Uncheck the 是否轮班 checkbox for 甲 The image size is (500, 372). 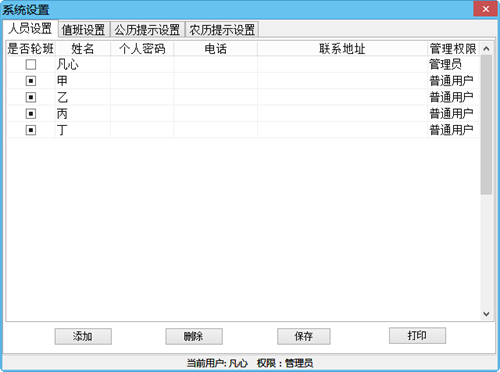[31, 81]
